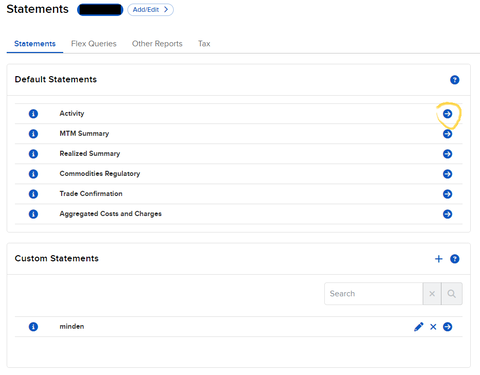Open the Other Reports tab
This screenshot has width=480, height=375.
(157, 44)
